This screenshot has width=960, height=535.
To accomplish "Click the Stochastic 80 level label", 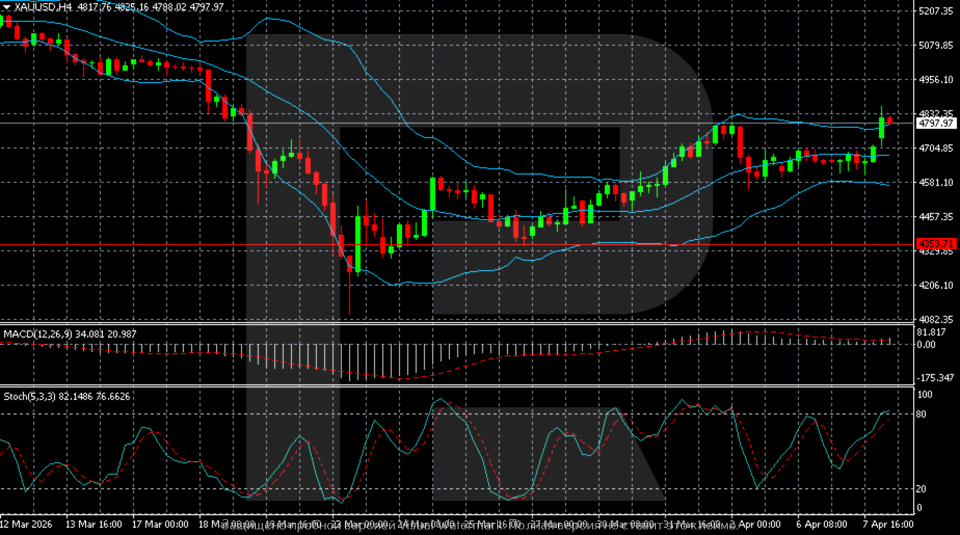I will tap(922, 413).
